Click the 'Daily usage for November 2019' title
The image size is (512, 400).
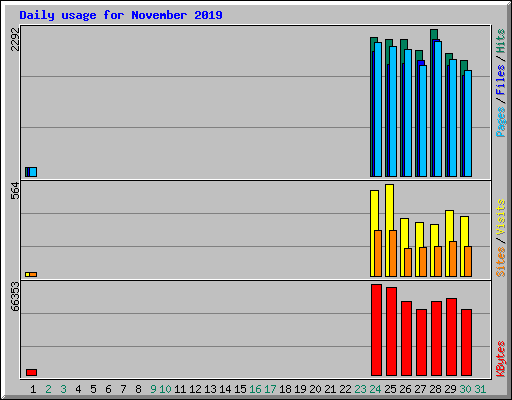[121, 15]
